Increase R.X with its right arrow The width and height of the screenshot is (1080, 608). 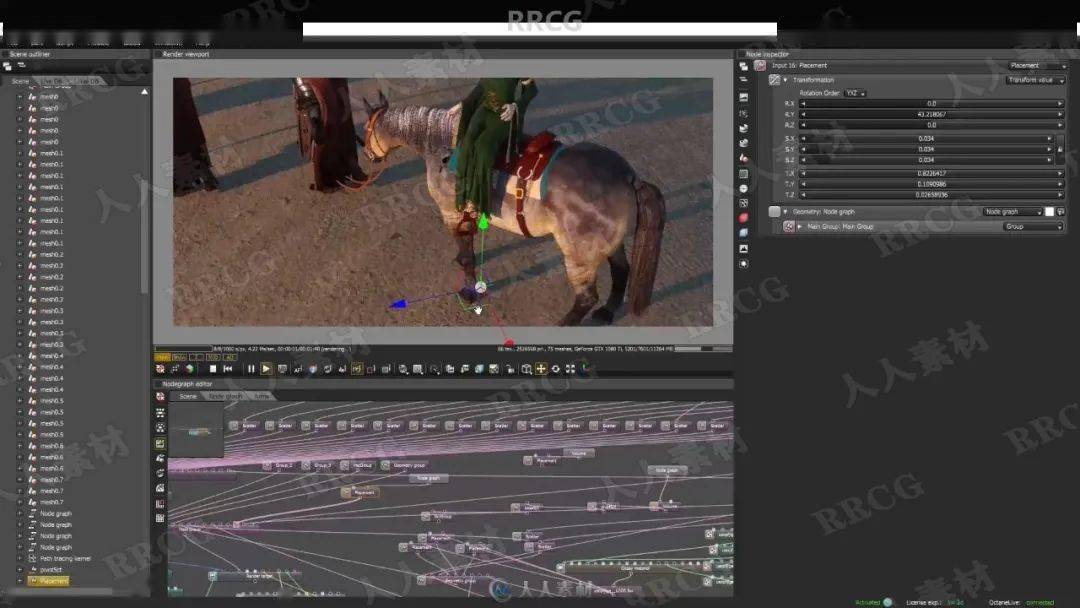pyautogui.click(x=1060, y=104)
